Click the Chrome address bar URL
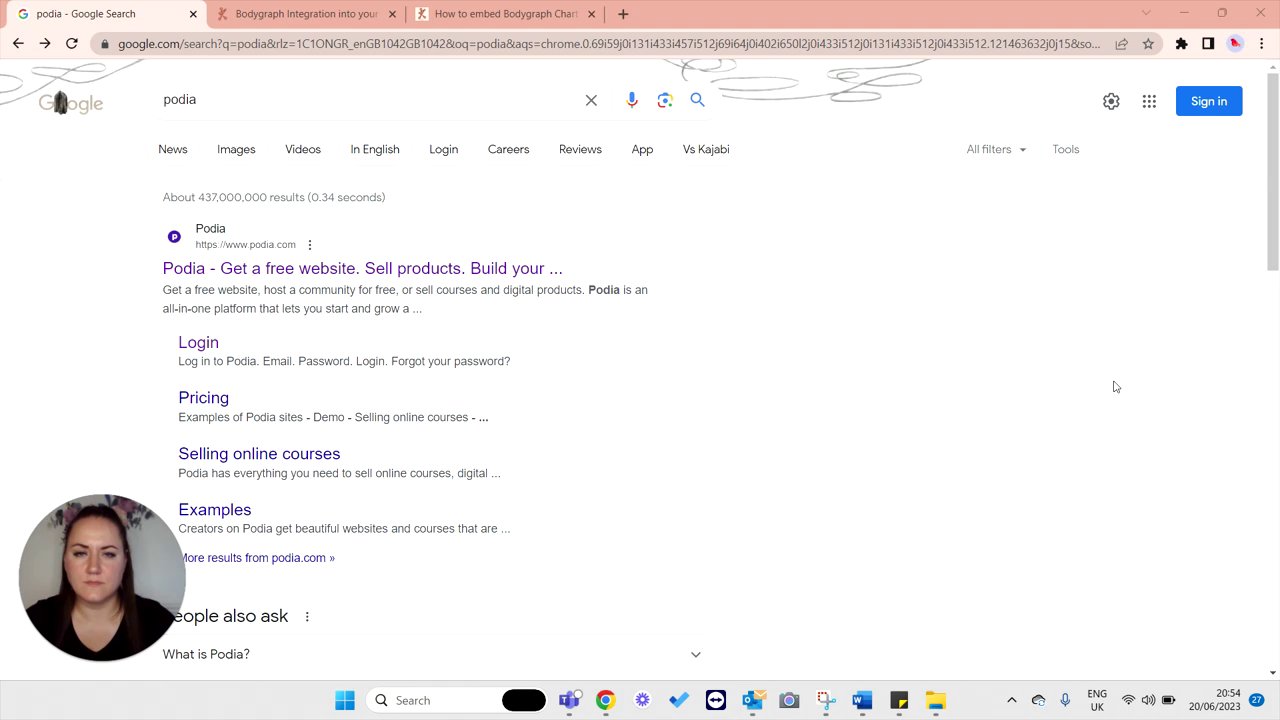 608,43
